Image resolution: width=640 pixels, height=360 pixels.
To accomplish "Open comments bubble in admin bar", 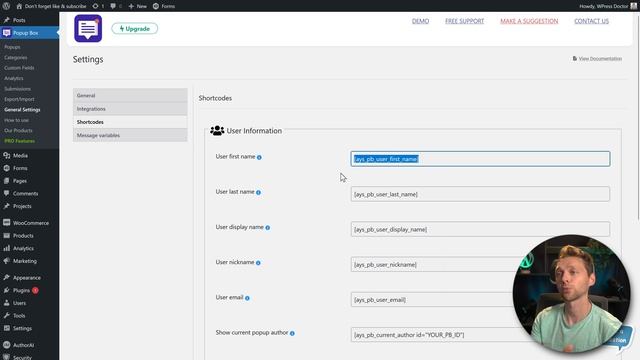I will (116, 6).
